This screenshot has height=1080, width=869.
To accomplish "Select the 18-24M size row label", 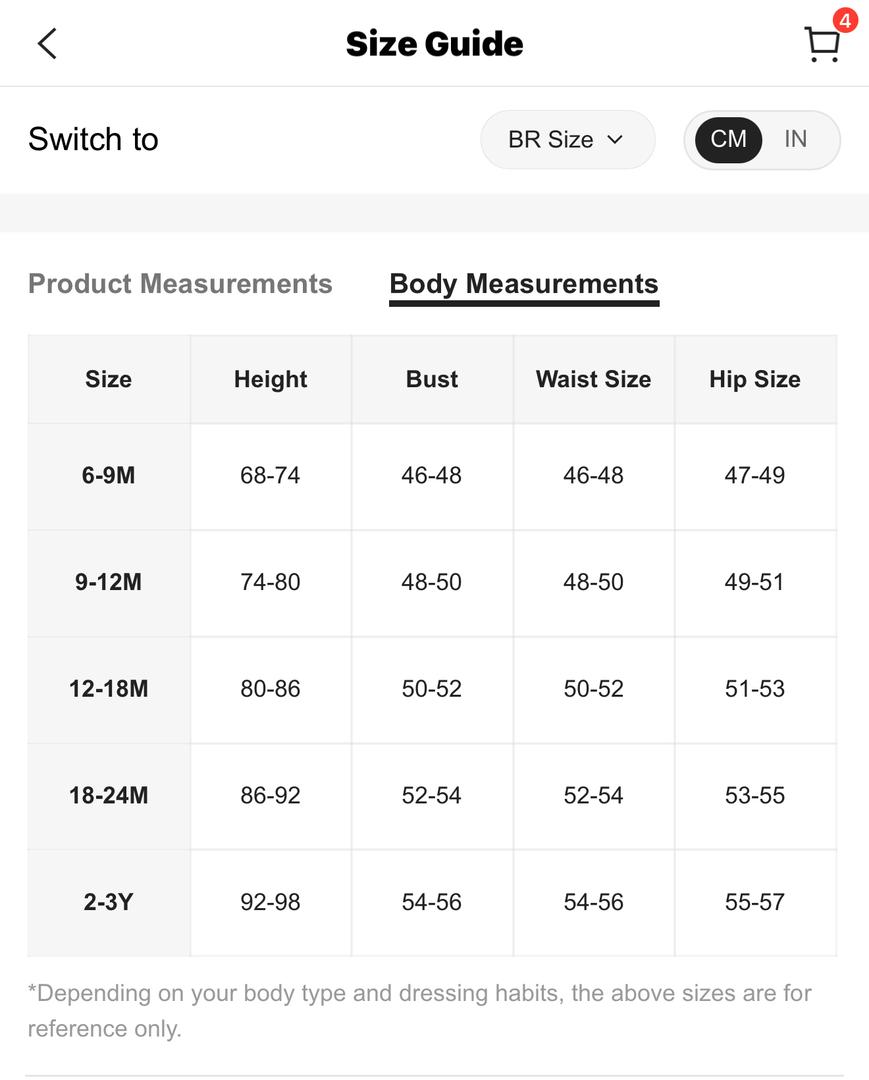I will point(109,796).
